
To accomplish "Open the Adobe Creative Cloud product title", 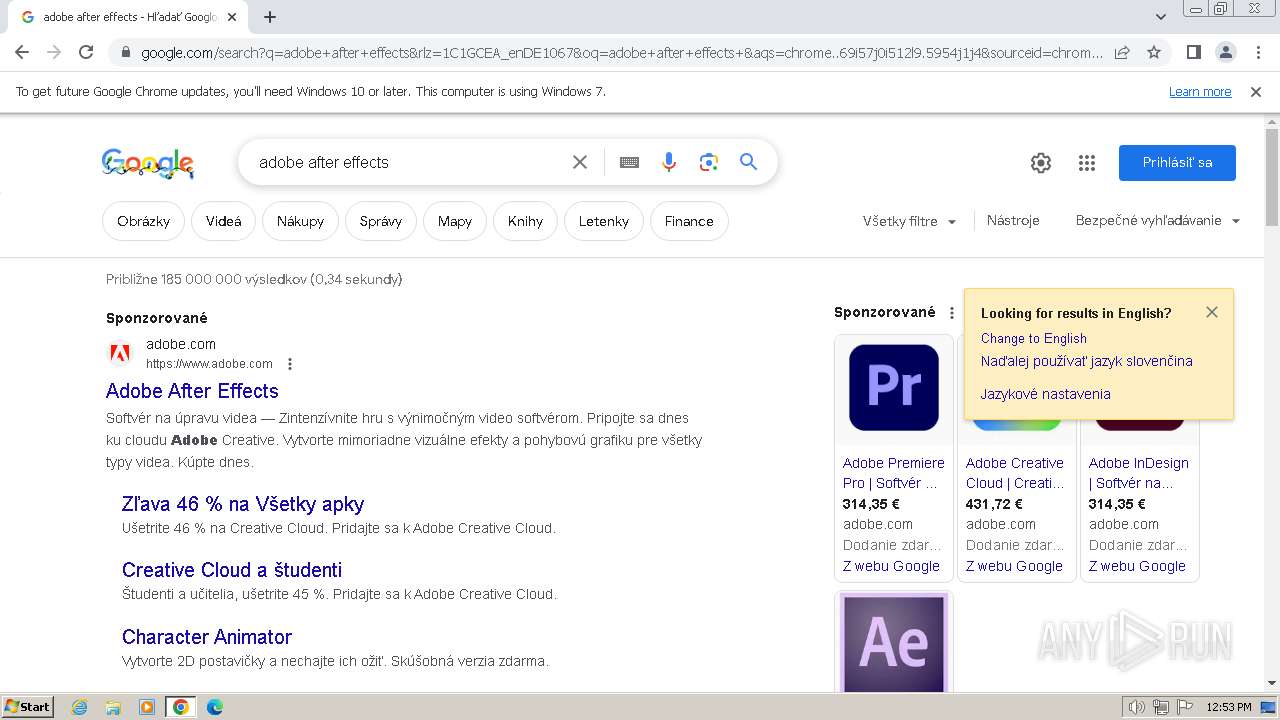I will [x=1015, y=473].
